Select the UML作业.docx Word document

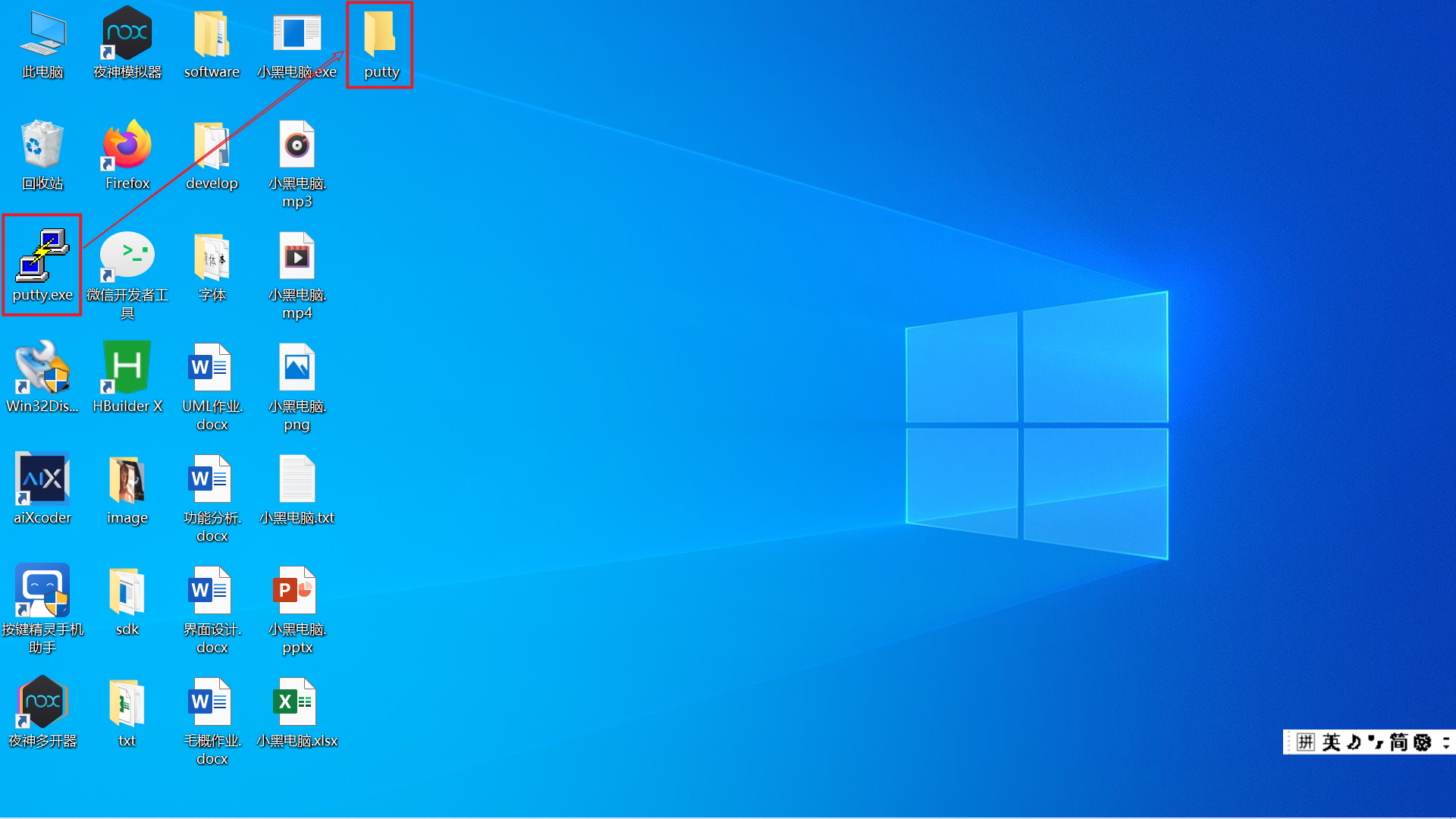click(212, 369)
